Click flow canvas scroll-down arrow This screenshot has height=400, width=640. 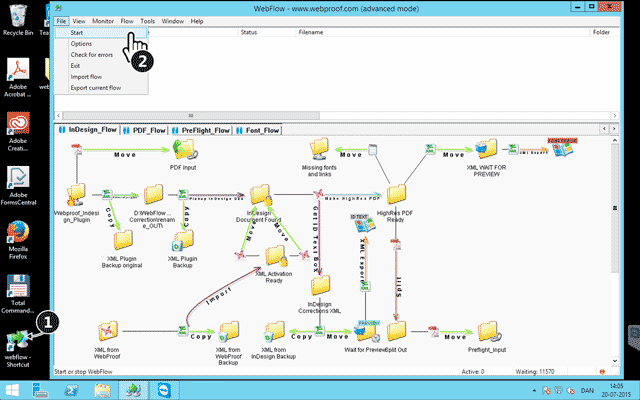pyautogui.click(x=615, y=361)
